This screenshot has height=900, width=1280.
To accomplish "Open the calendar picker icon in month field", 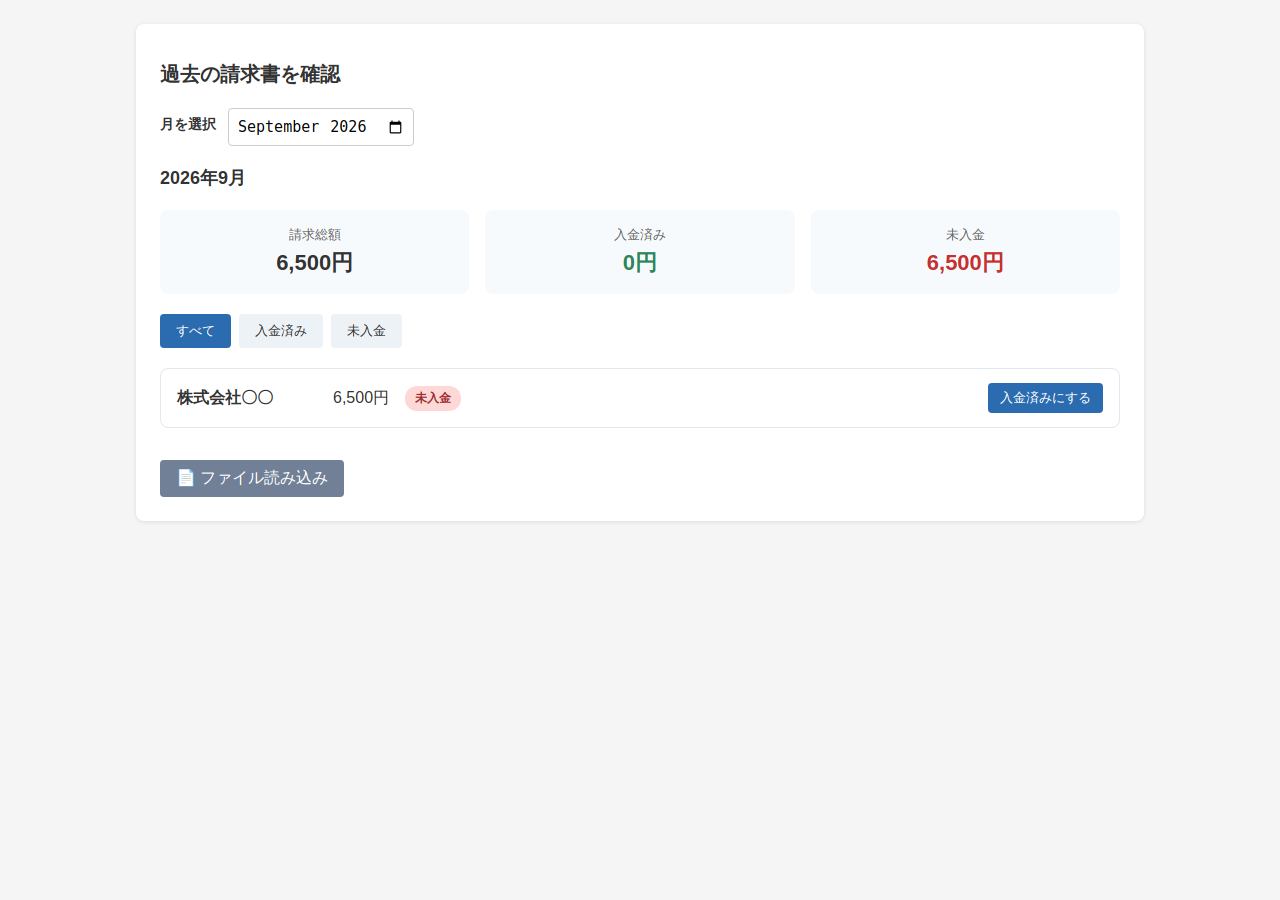I will 395,127.
